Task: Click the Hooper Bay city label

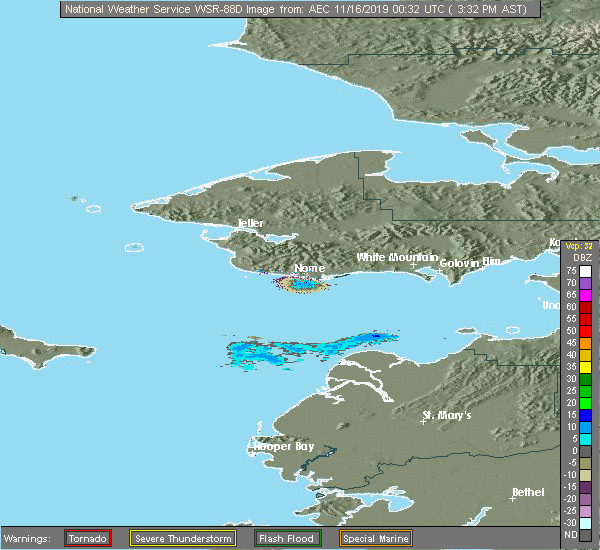Action: pyautogui.click(x=284, y=447)
